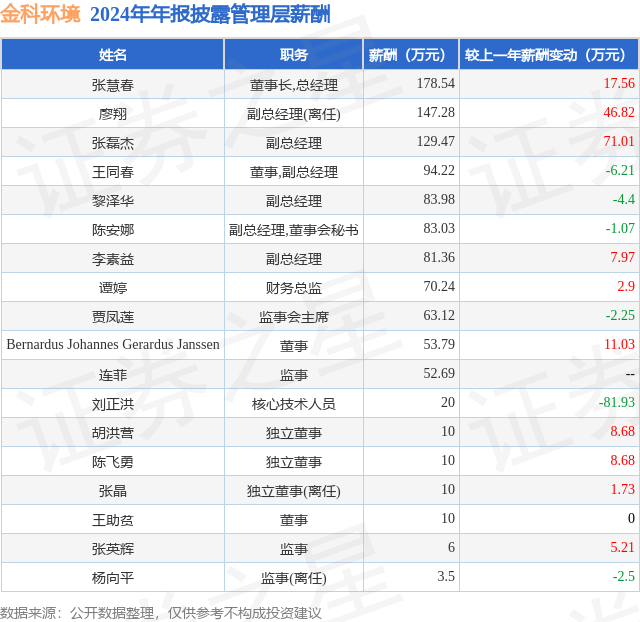Image resolution: width=640 pixels, height=622 pixels.
Task: Click the role 副总经理,董事会秘书
Action: pyautogui.click(x=293, y=230)
